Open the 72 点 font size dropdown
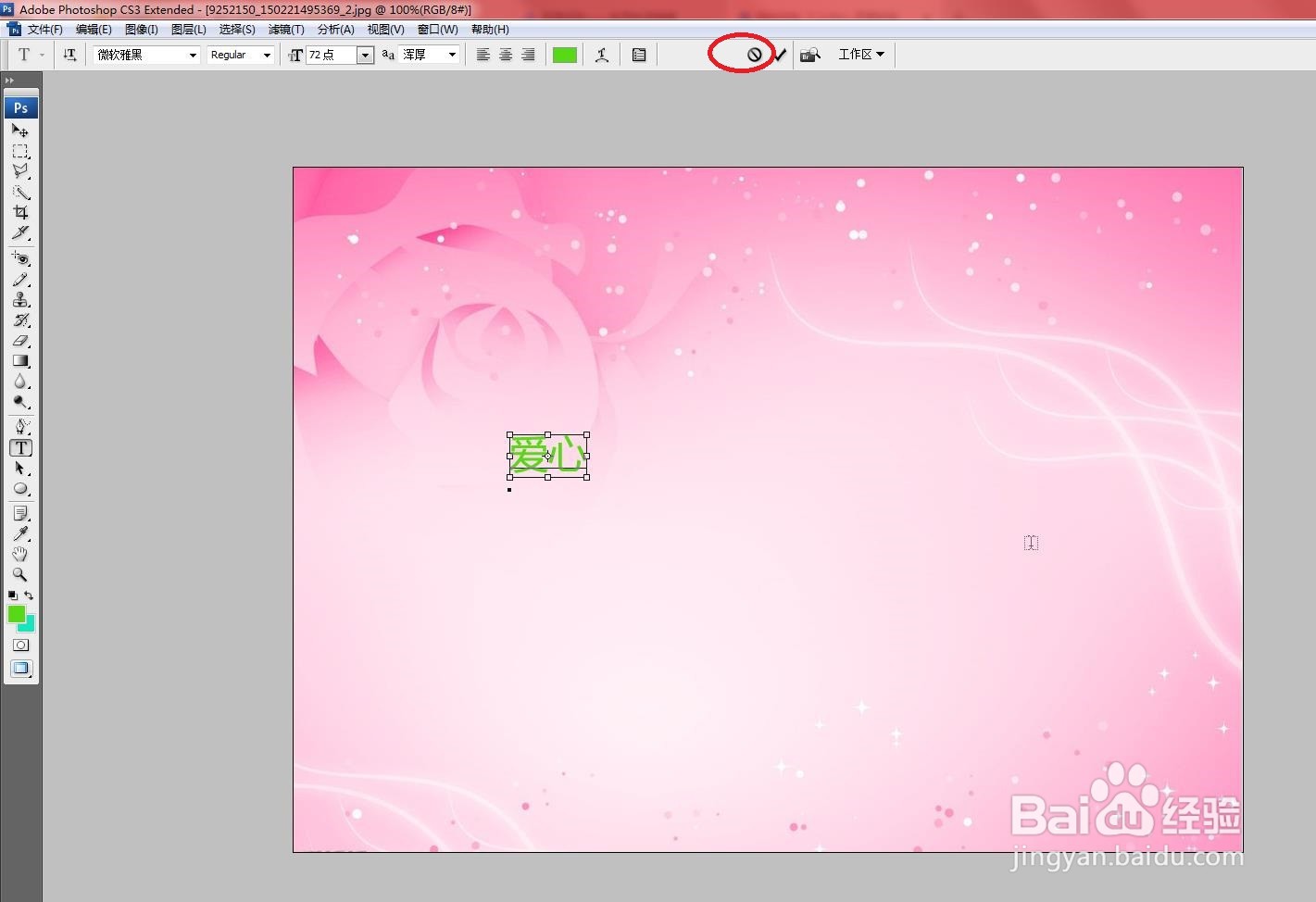 [x=365, y=55]
